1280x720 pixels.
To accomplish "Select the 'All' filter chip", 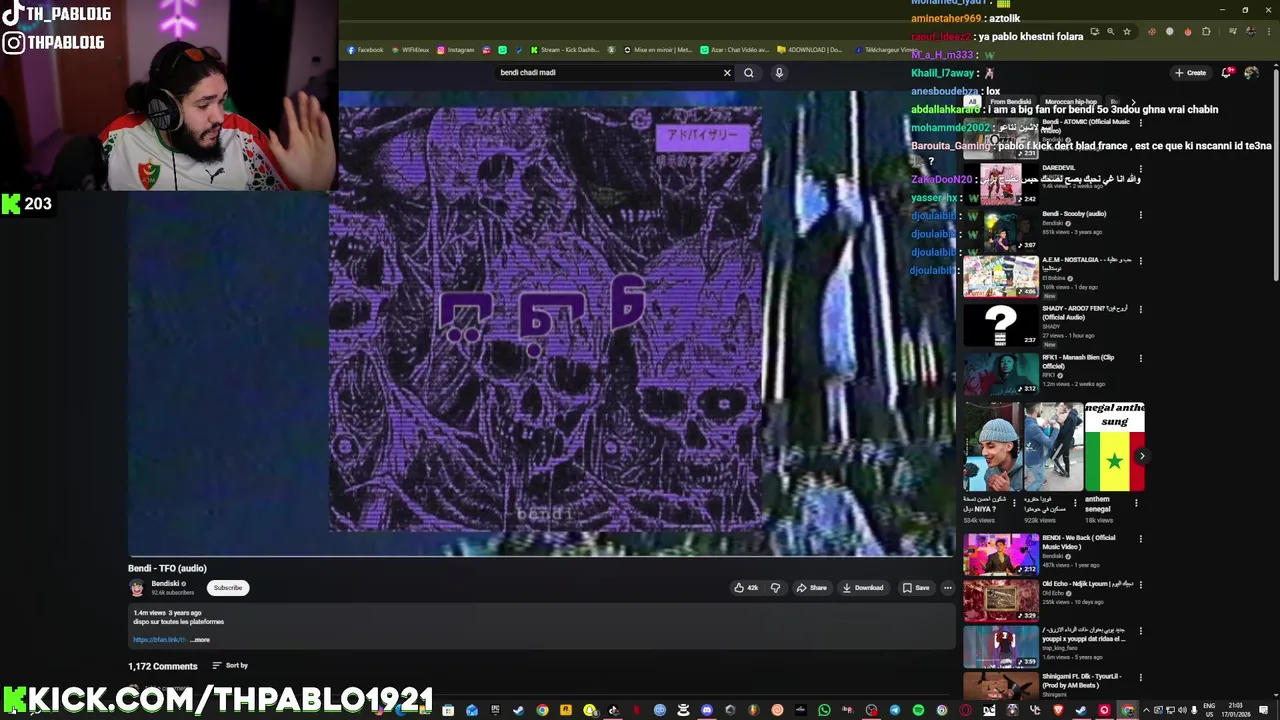I will tap(972, 102).
